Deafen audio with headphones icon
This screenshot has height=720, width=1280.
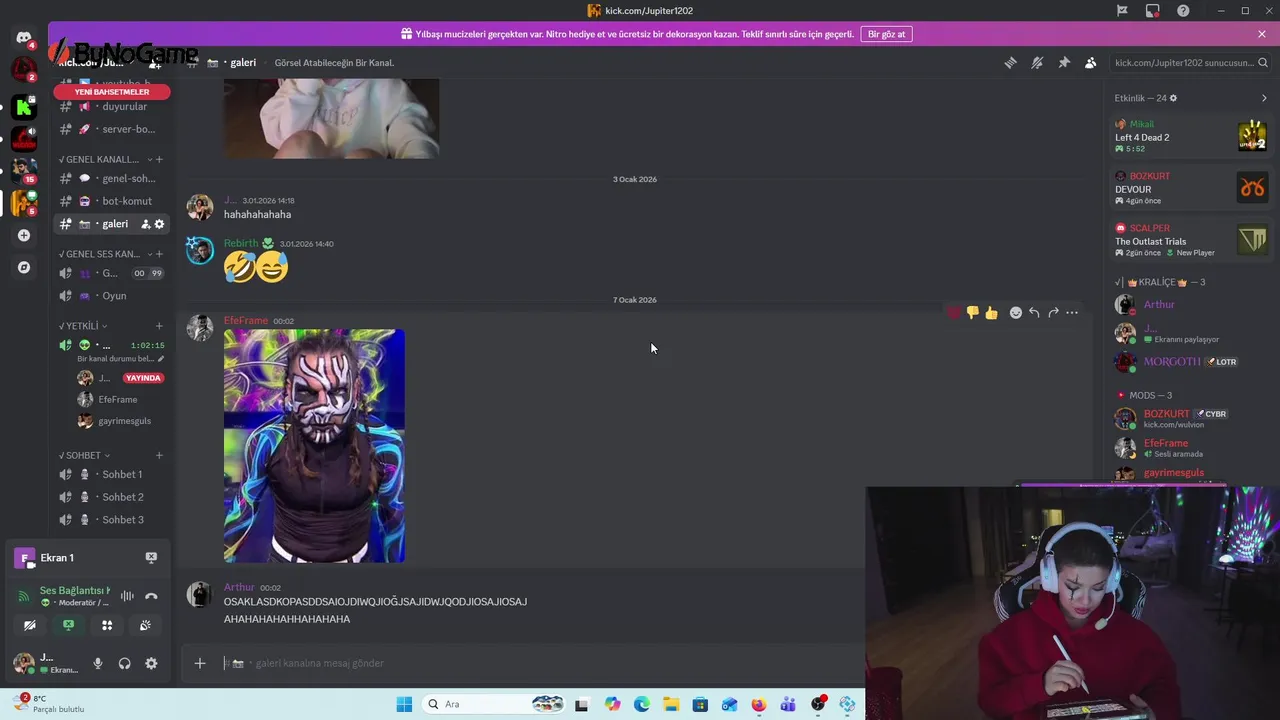[125, 663]
